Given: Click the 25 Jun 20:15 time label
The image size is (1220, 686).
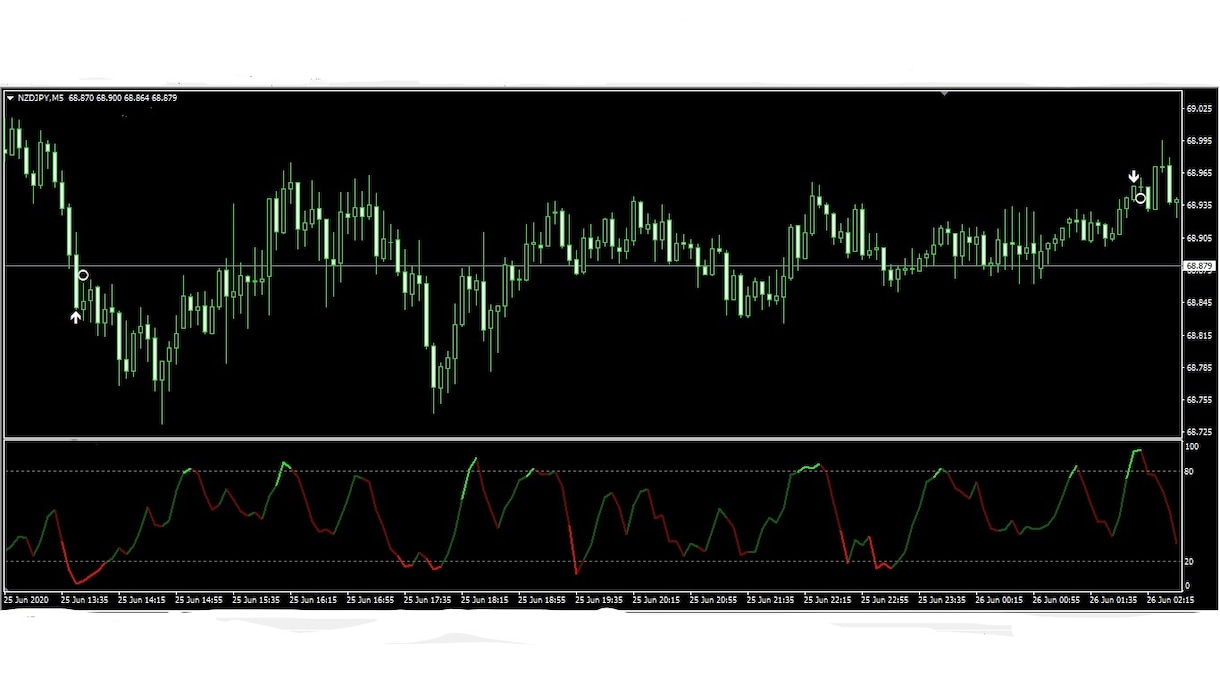Looking at the screenshot, I should click(657, 600).
